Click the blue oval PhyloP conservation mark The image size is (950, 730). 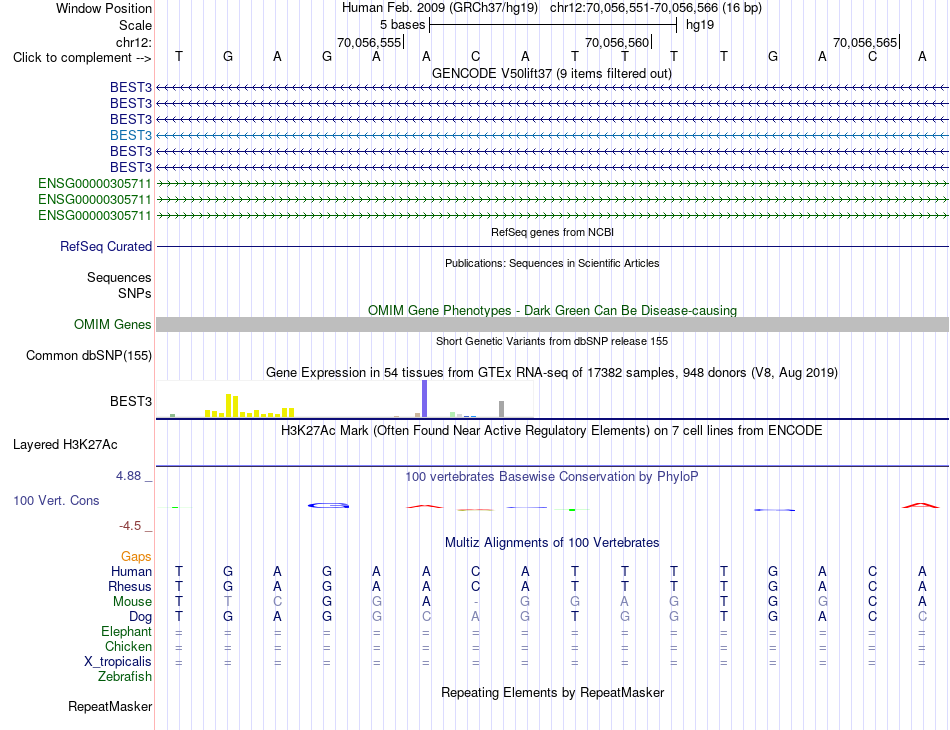click(328, 505)
